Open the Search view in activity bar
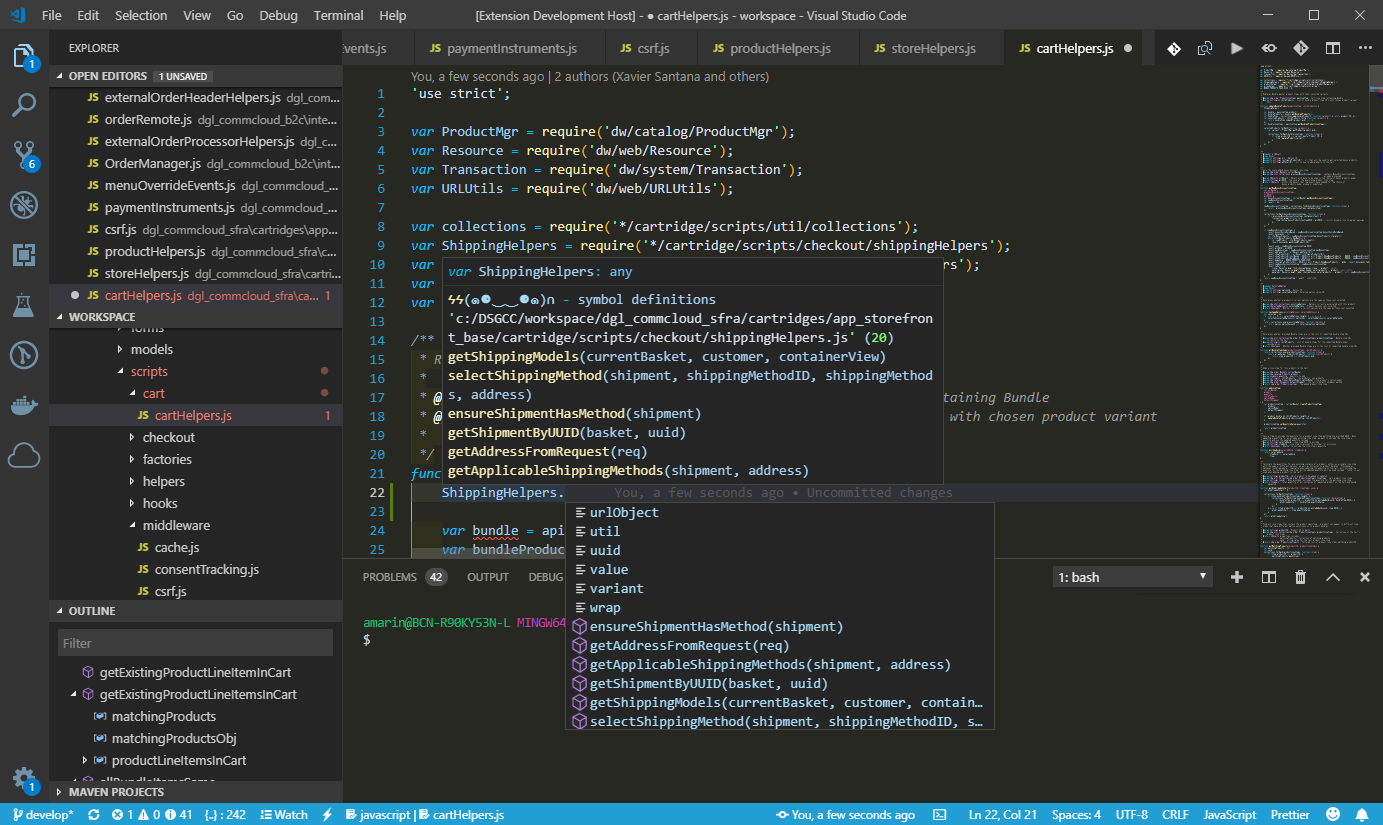 [x=24, y=104]
